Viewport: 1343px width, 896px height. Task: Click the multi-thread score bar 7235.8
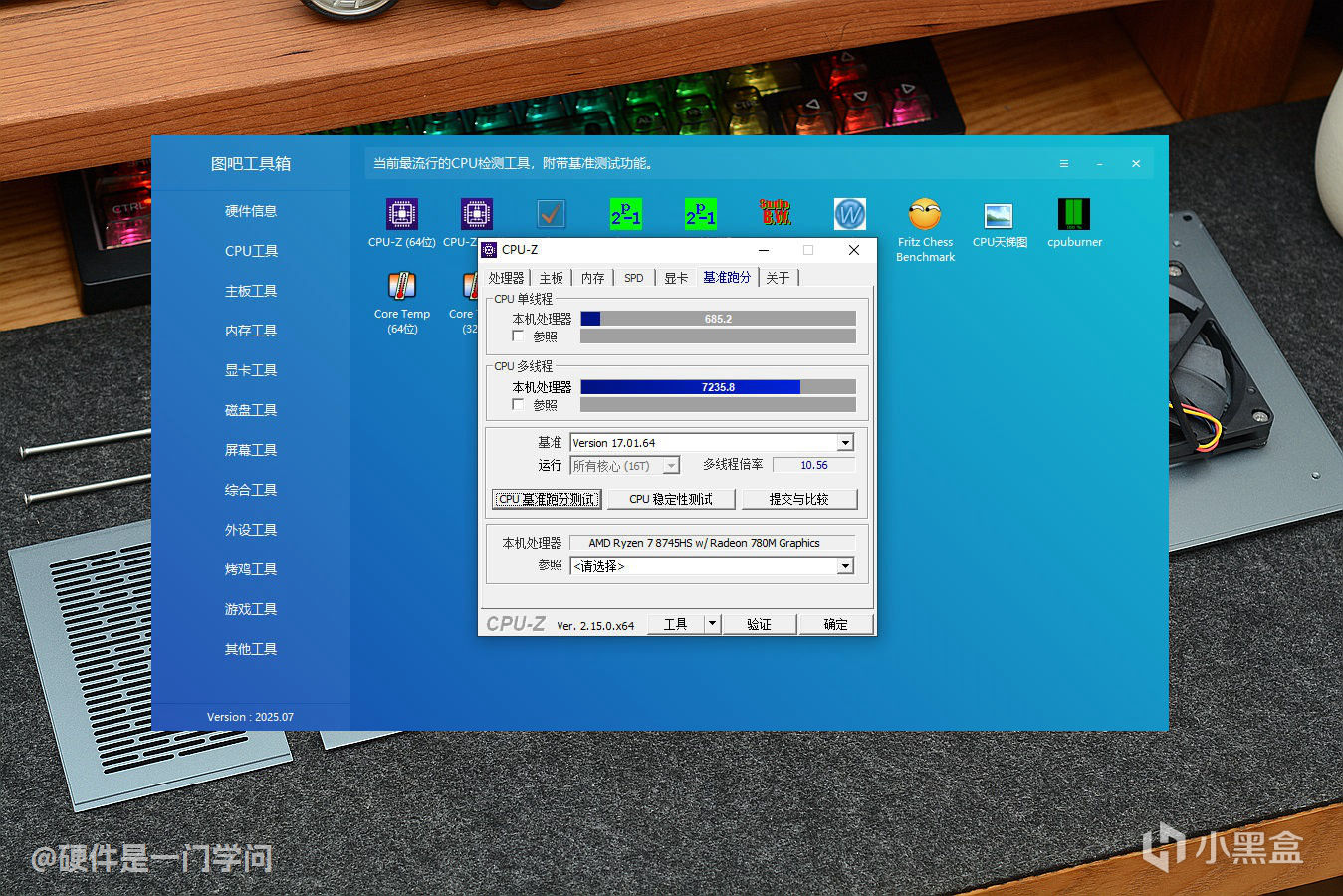point(717,387)
